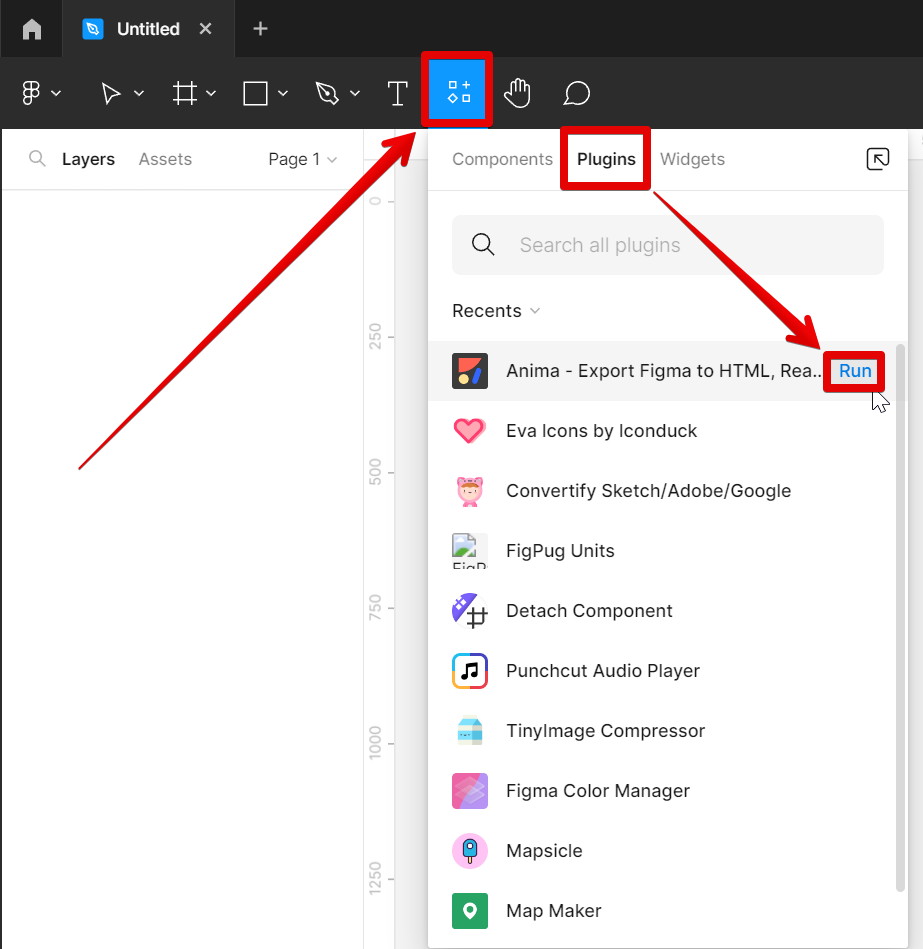This screenshot has width=923, height=949.
Task: Expand the Recents dropdown
Action: pyautogui.click(x=495, y=310)
